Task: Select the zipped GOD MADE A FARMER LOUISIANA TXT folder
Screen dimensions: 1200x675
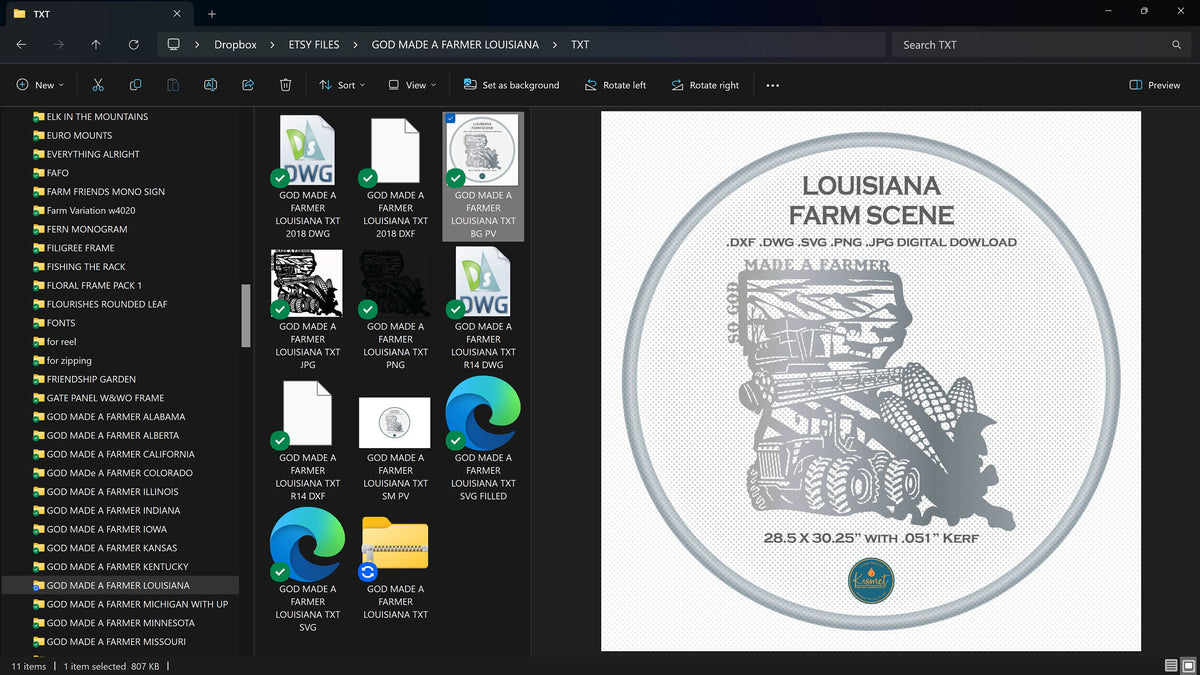Action: pyautogui.click(x=395, y=569)
